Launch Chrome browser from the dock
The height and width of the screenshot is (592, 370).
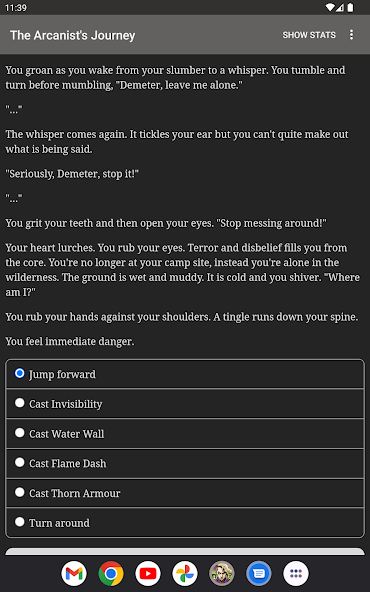click(x=111, y=574)
